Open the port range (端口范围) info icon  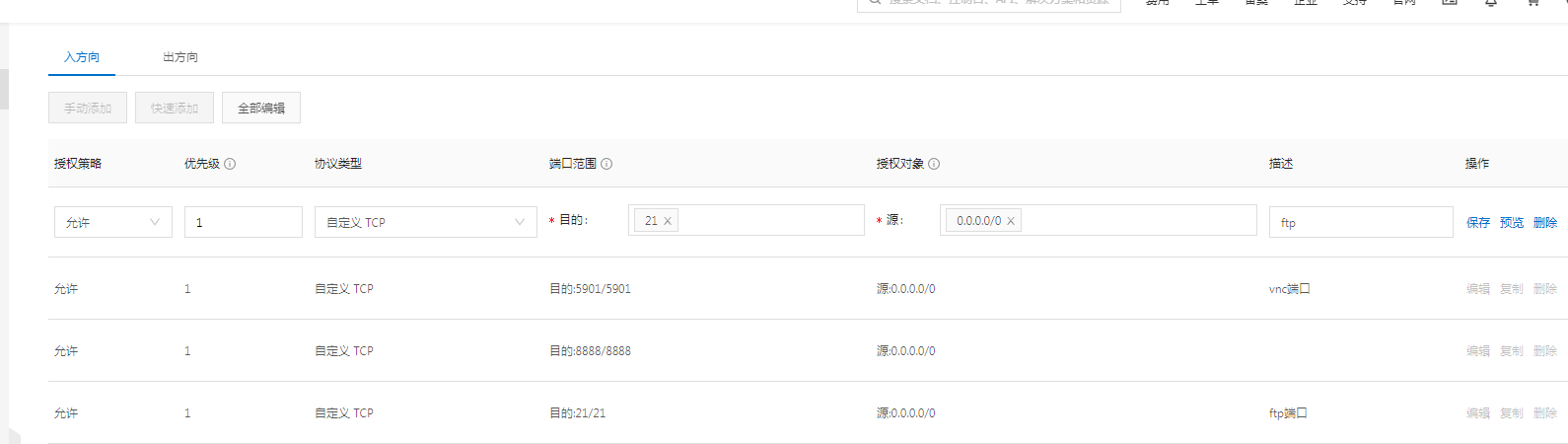(x=606, y=164)
